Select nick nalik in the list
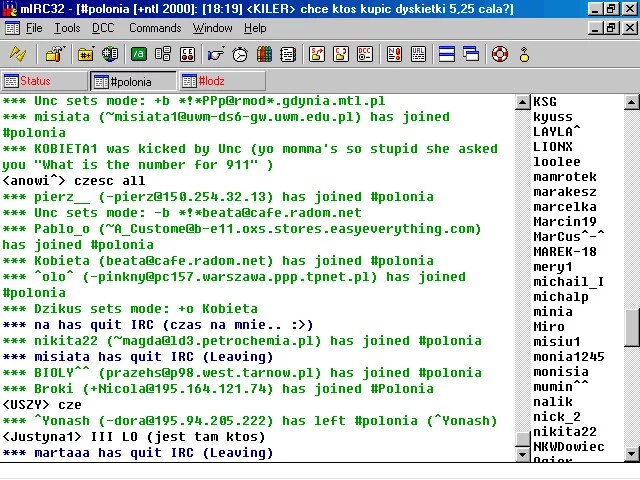The height and width of the screenshot is (480, 640). click(553, 402)
